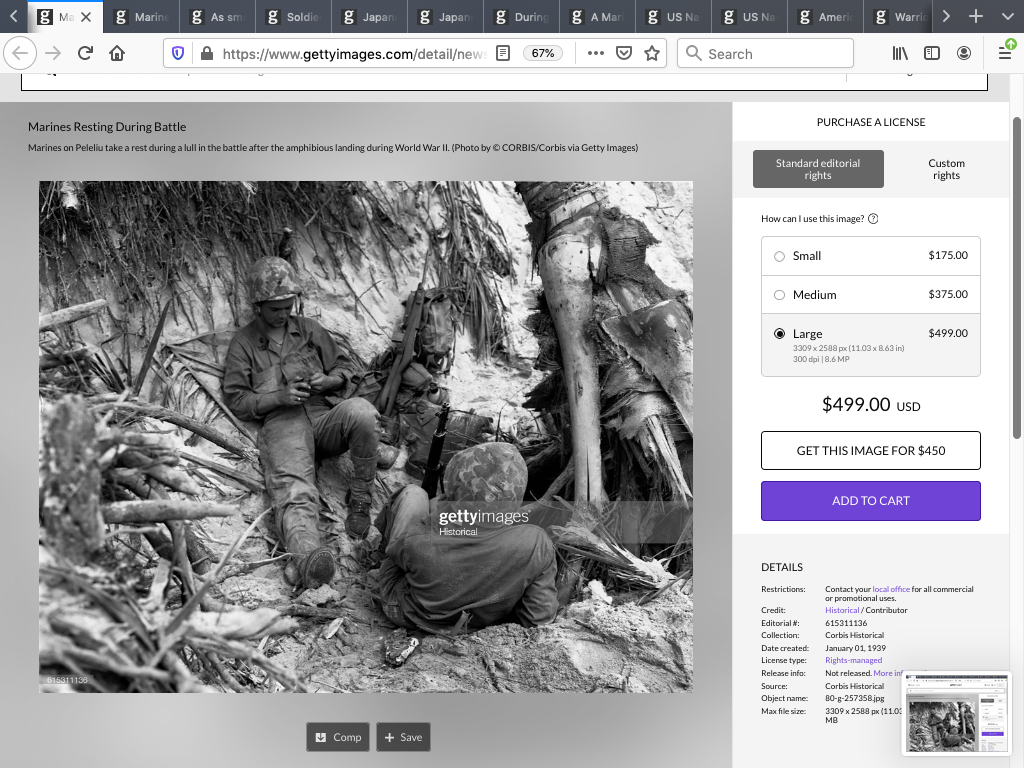Open the Pocket save icon

coord(624,54)
